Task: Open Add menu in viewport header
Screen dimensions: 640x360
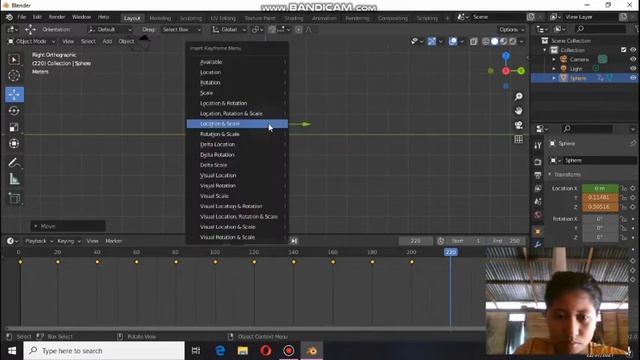Action: point(107,41)
